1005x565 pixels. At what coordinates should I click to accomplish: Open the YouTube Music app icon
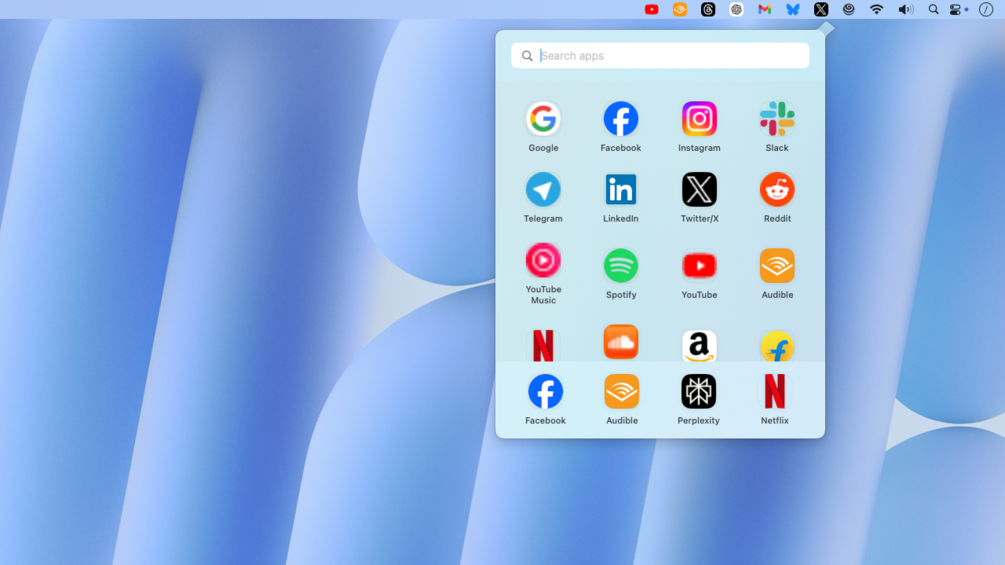[543, 260]
